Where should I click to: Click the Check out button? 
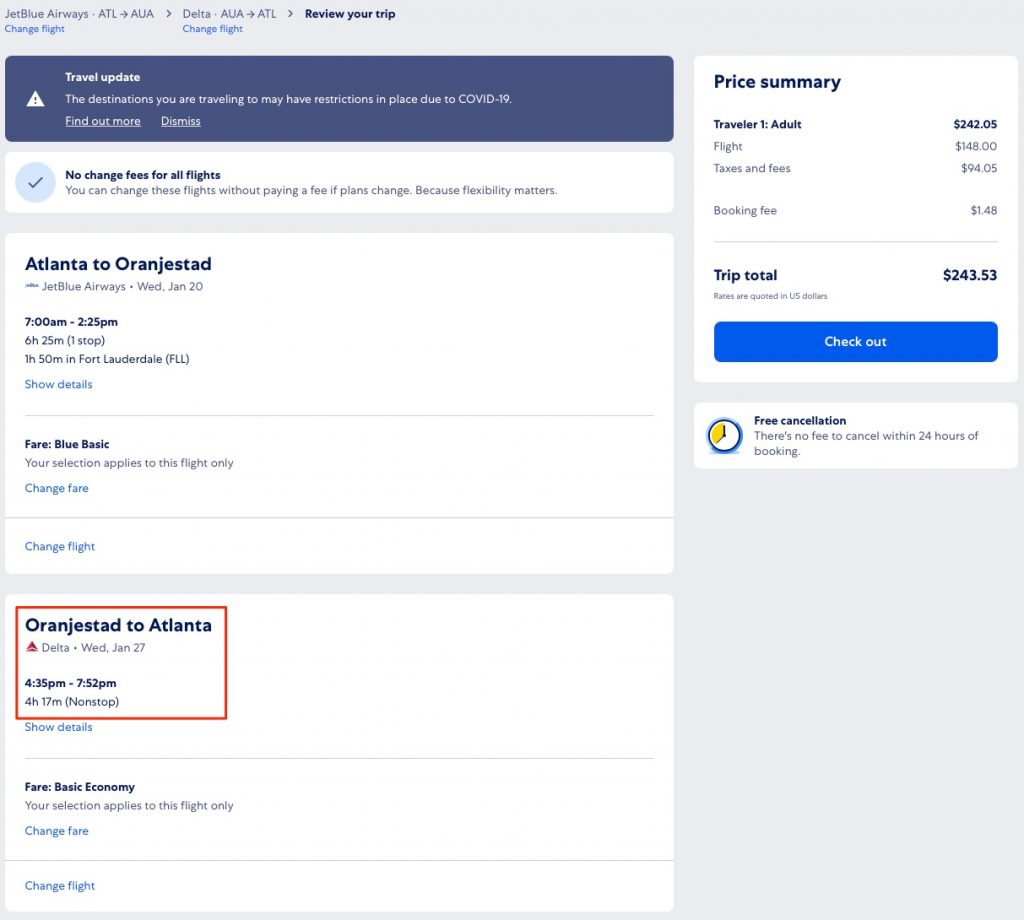(x=855, y=341)
